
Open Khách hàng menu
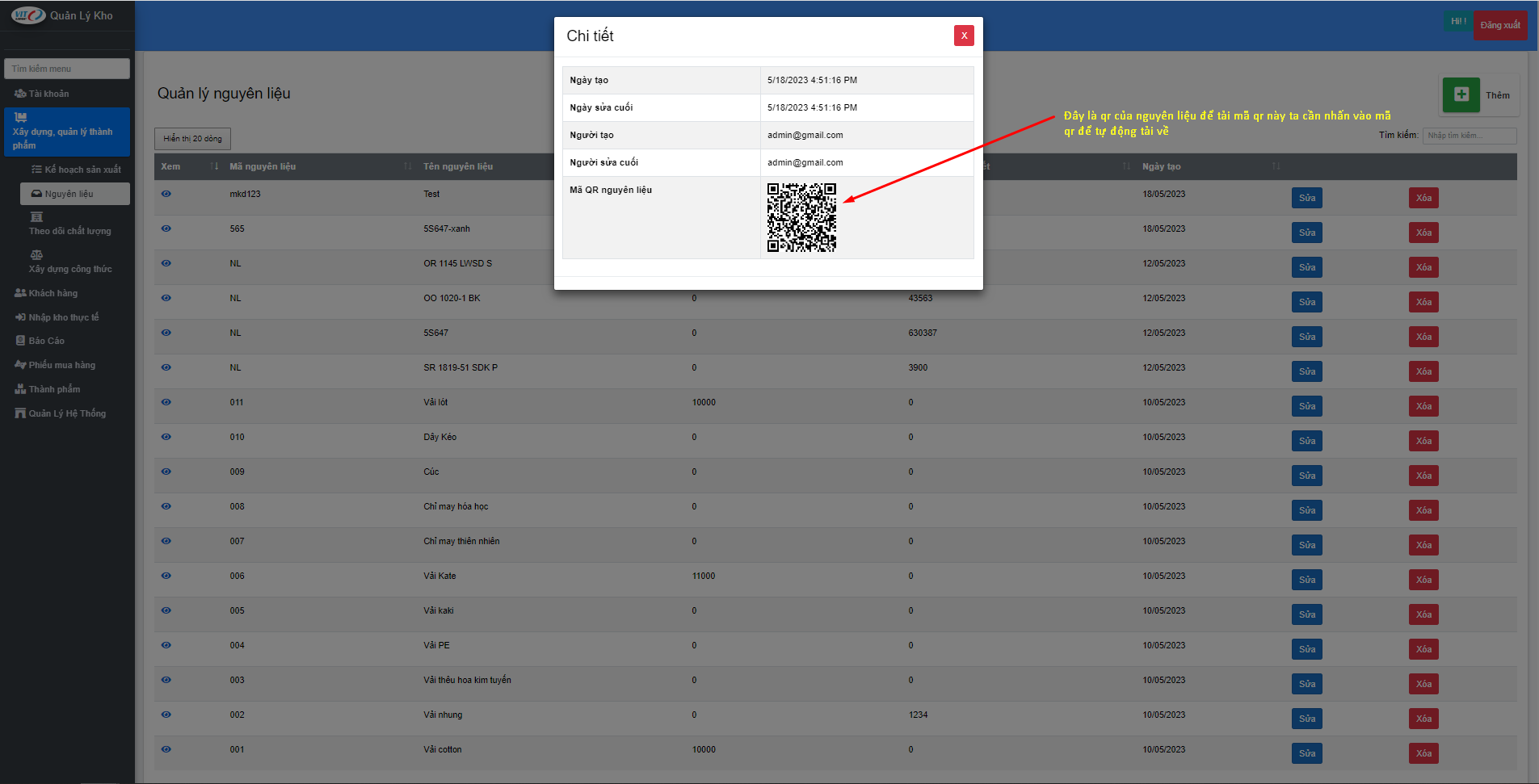coord(67,293)
